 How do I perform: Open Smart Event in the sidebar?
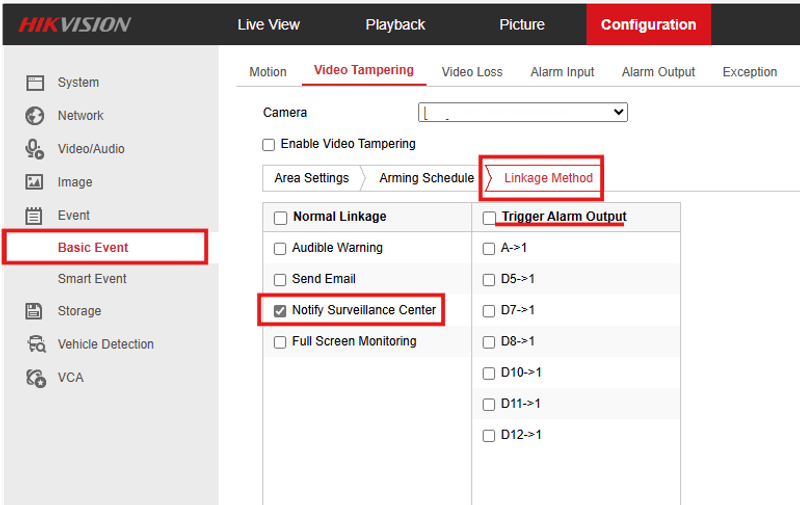tap(92, 278)
